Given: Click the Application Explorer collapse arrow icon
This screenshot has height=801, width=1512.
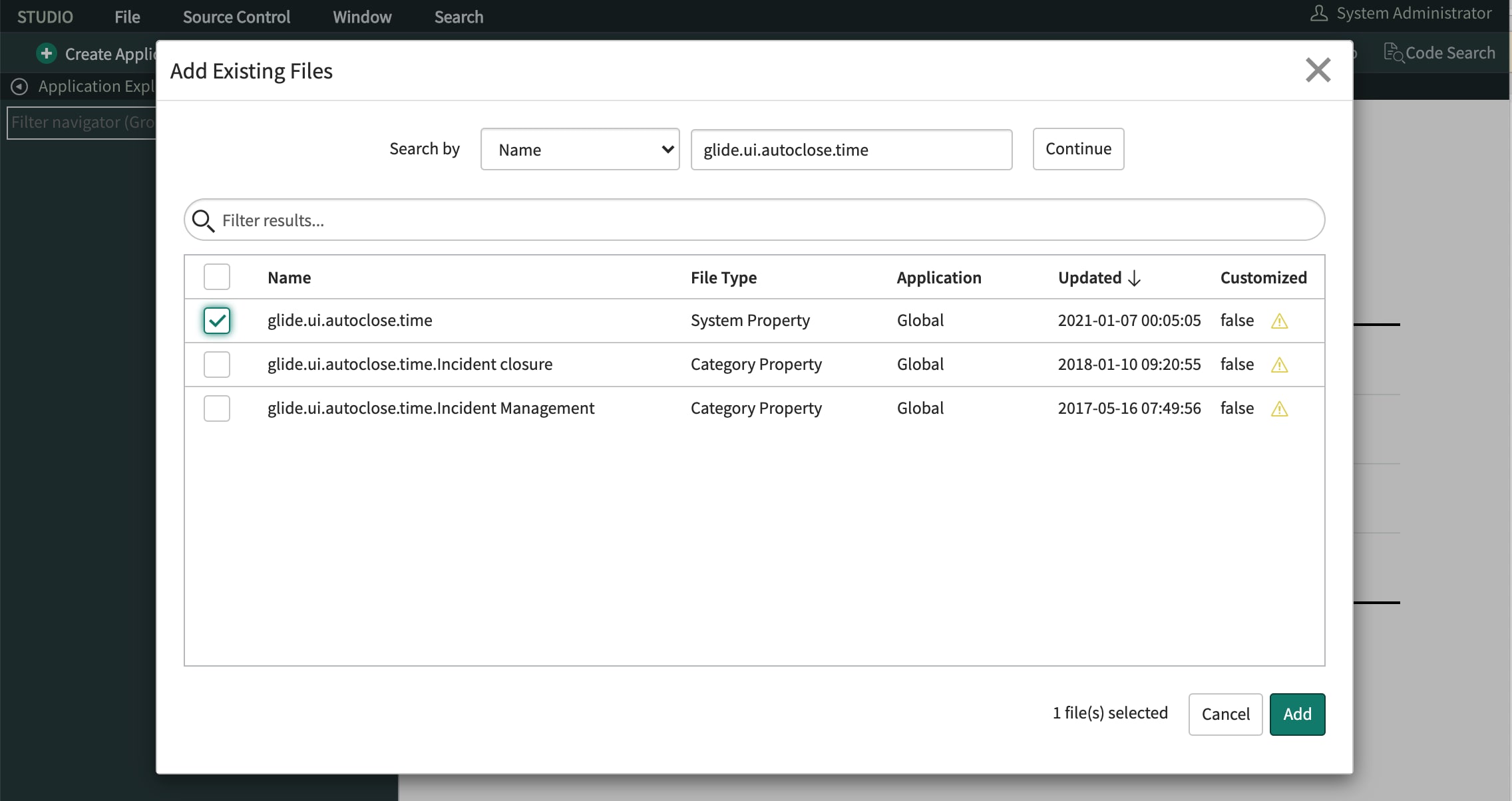Looking at the screenshot, I should coord(19,86).
